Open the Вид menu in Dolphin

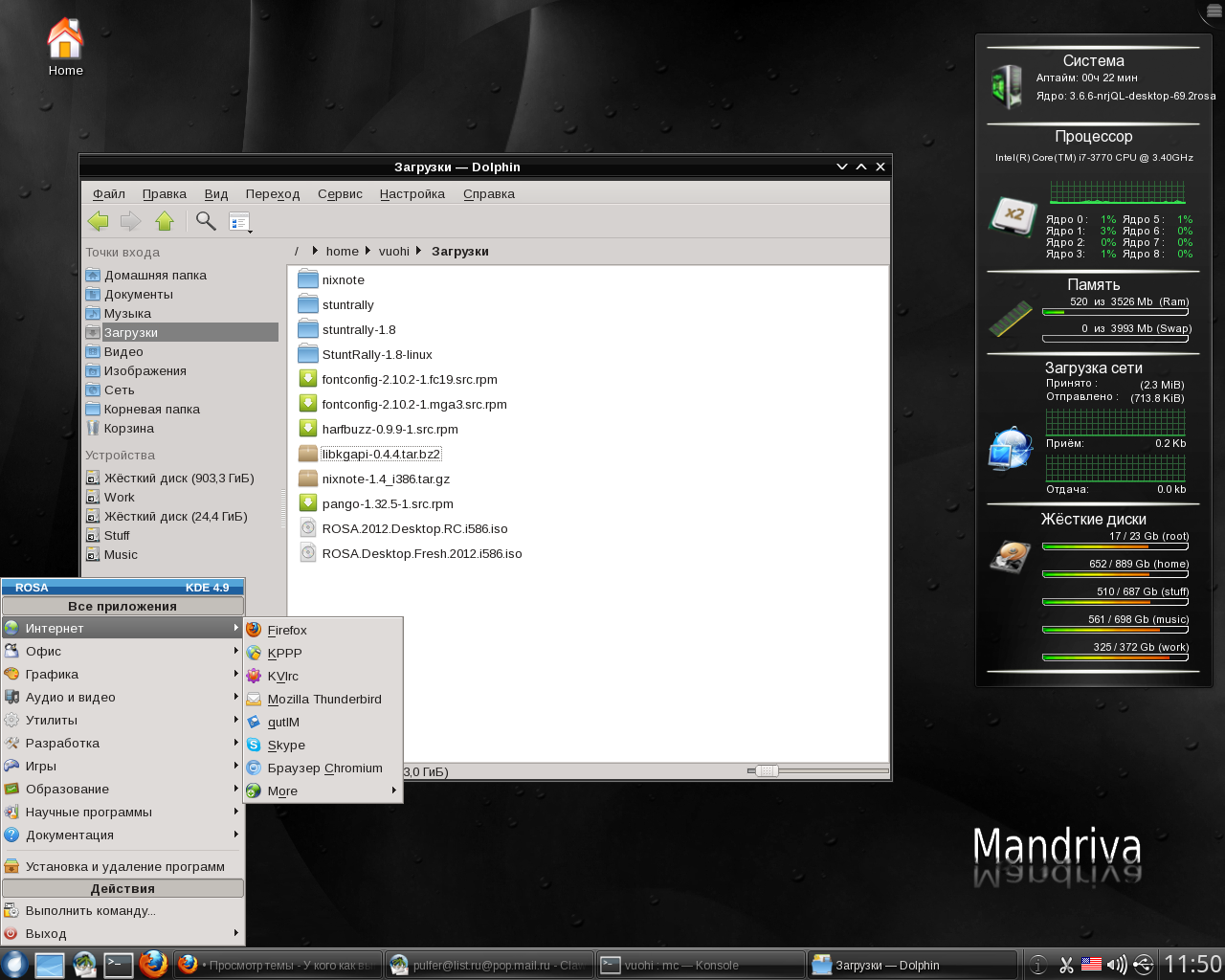(x=216, y=193)
